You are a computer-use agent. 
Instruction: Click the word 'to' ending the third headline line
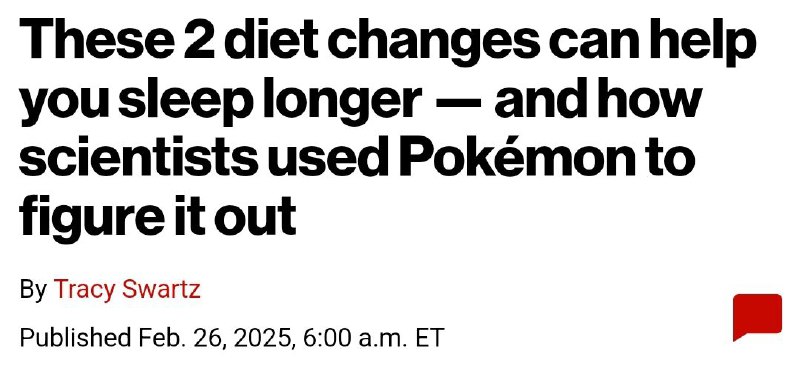[669, 159]
